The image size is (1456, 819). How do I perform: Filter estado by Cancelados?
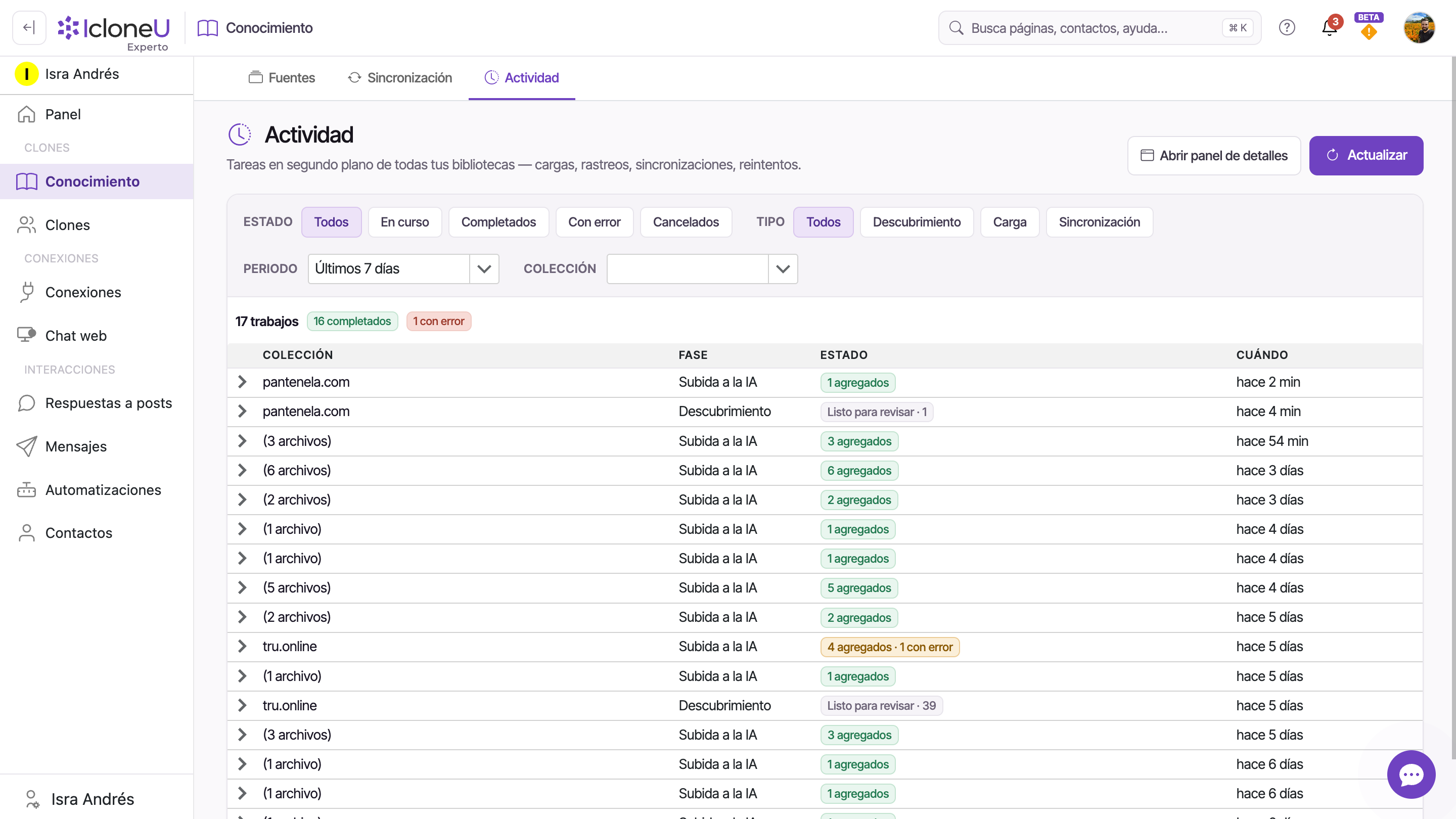click(686, 222)
